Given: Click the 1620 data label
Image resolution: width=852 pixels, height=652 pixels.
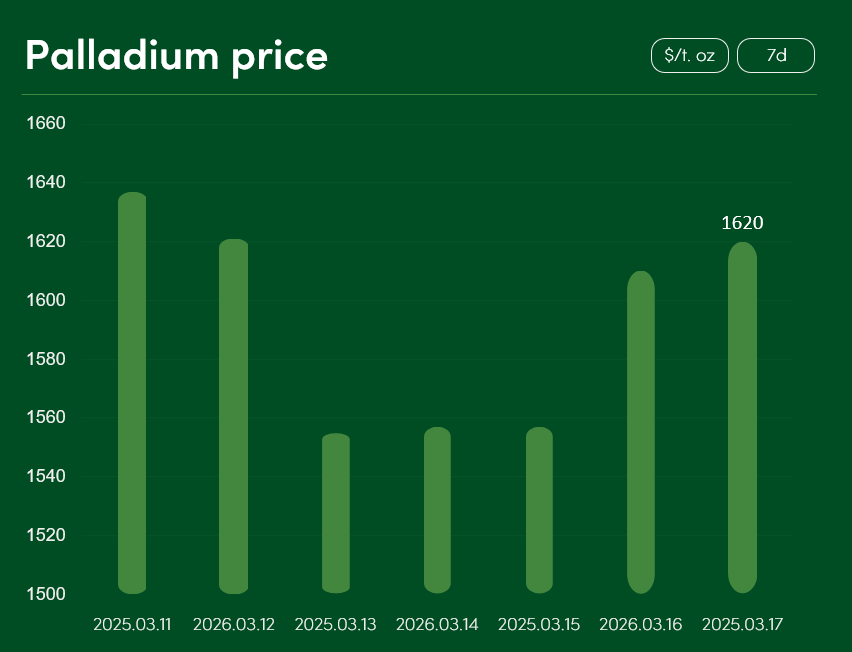Looking at the screenshot, I should [742, 223].
